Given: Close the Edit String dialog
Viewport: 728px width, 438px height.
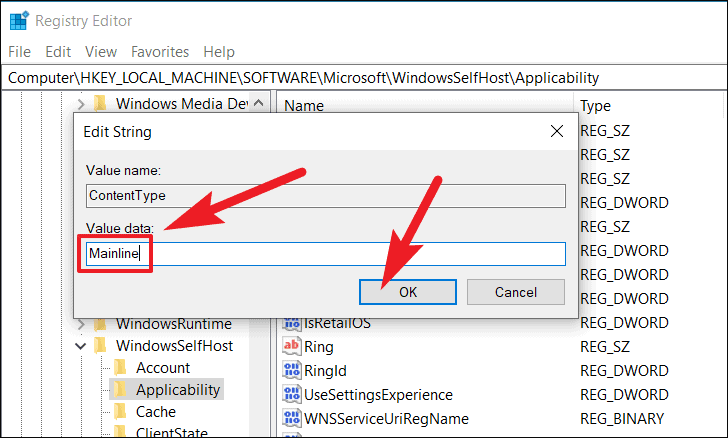Looking at the screenshot, I should [557, 131].
